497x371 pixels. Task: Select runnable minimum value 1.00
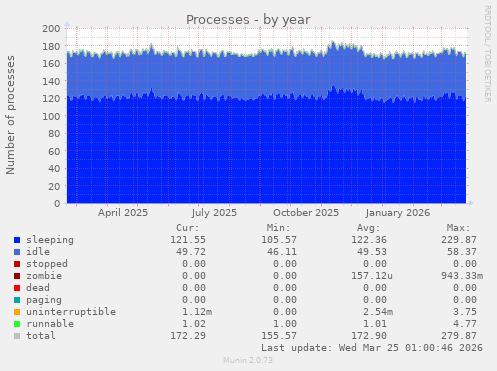point(285,324)
